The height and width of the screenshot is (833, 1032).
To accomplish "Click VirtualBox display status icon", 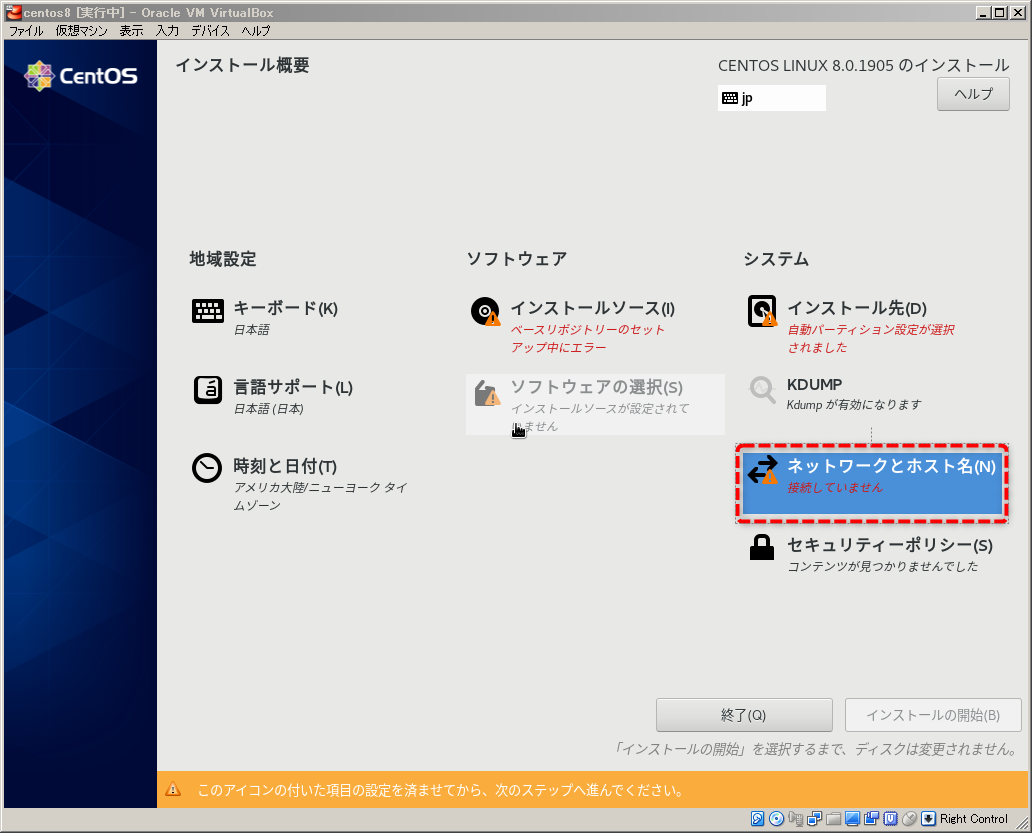I will point(852,819).
